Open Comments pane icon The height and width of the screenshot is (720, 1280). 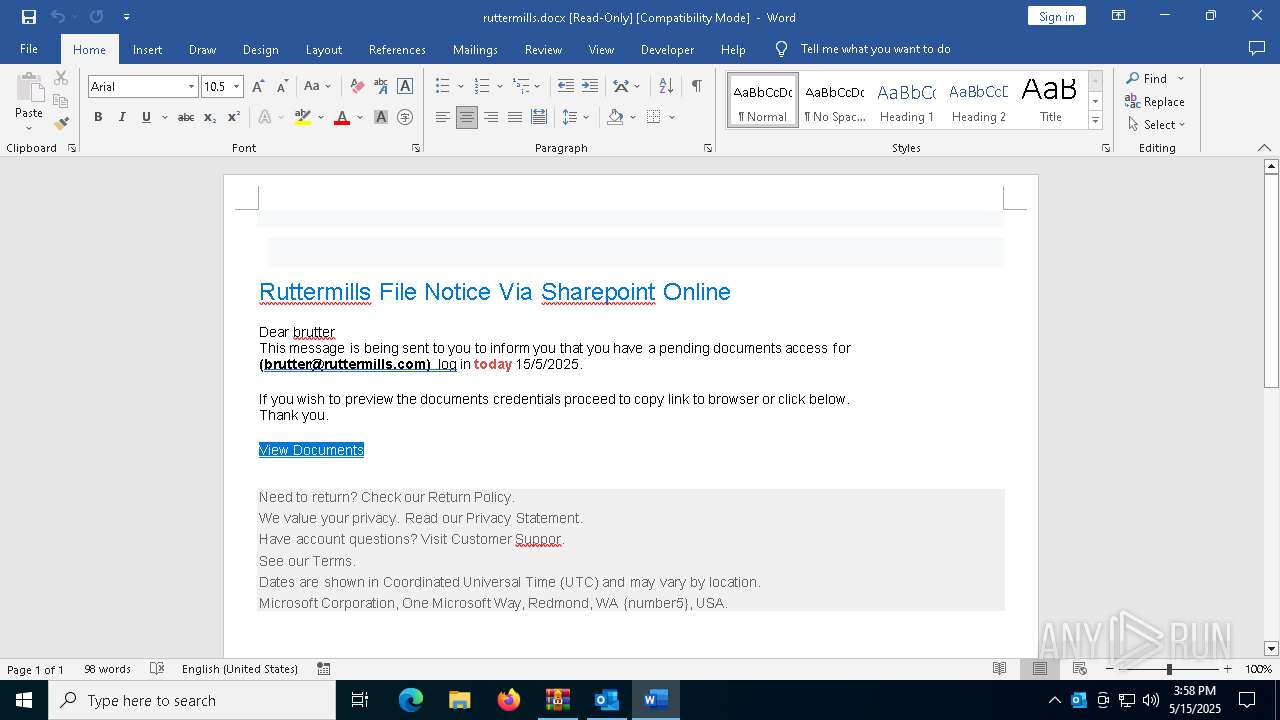(x=1257, y=49)
